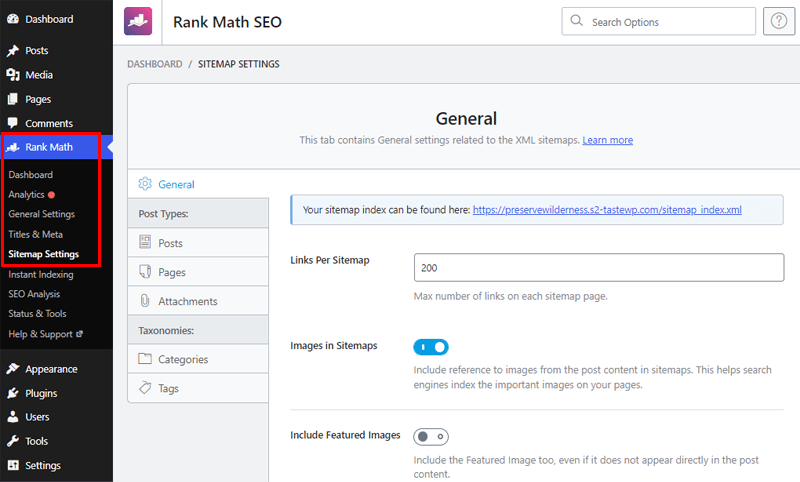Click the Search Options field

click(659, 21)
